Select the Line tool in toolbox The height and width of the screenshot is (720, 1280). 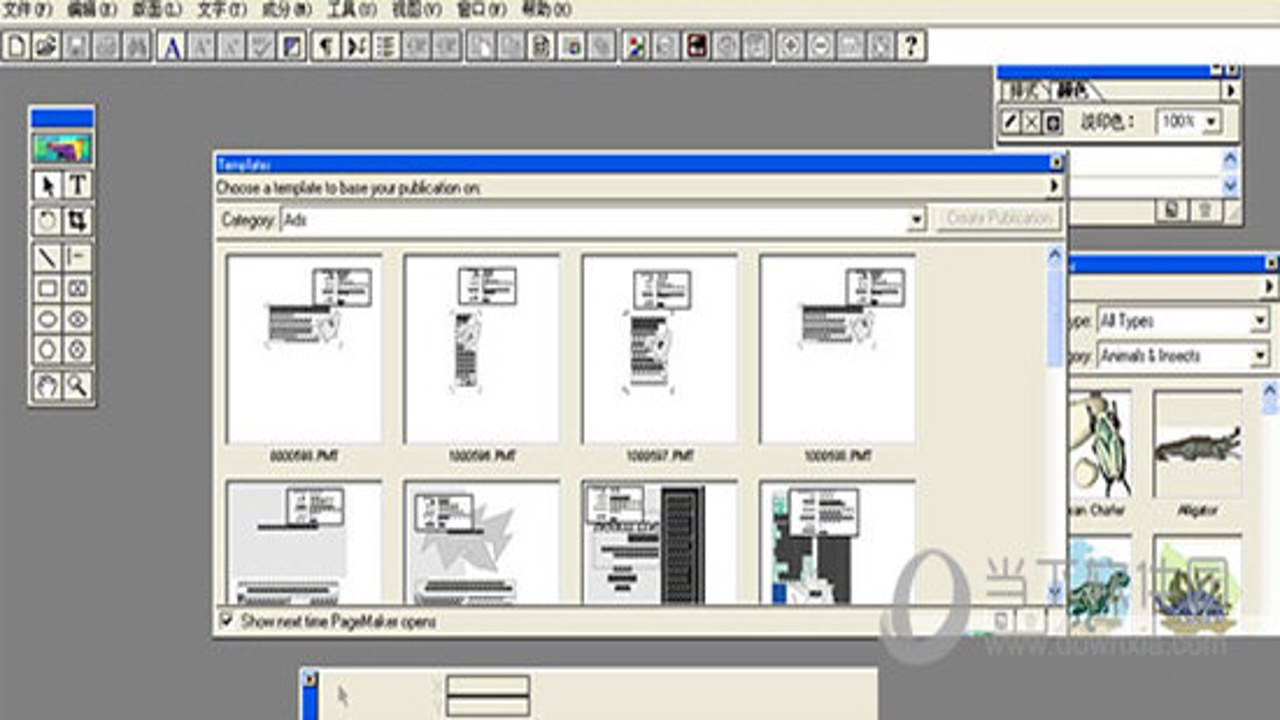point(47,257)
